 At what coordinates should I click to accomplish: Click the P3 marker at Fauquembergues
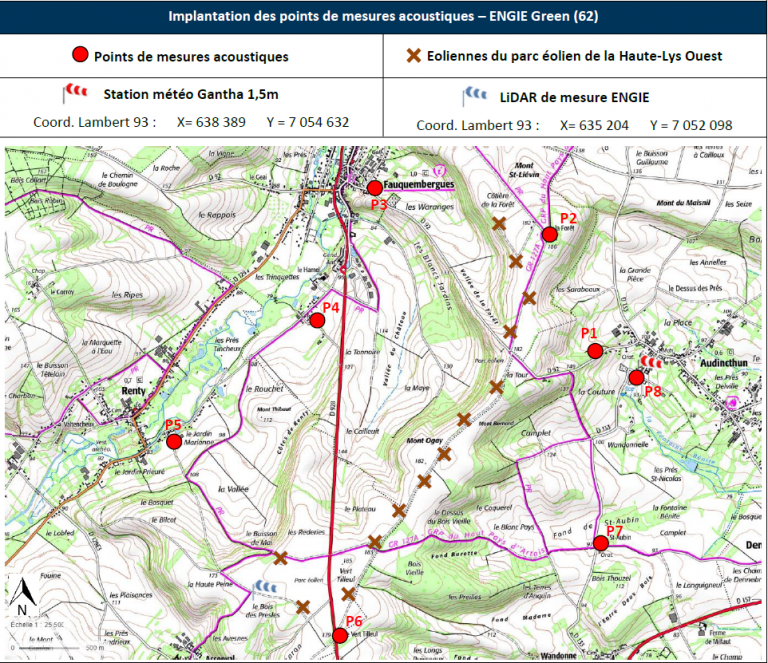click(x=374, y=188)
